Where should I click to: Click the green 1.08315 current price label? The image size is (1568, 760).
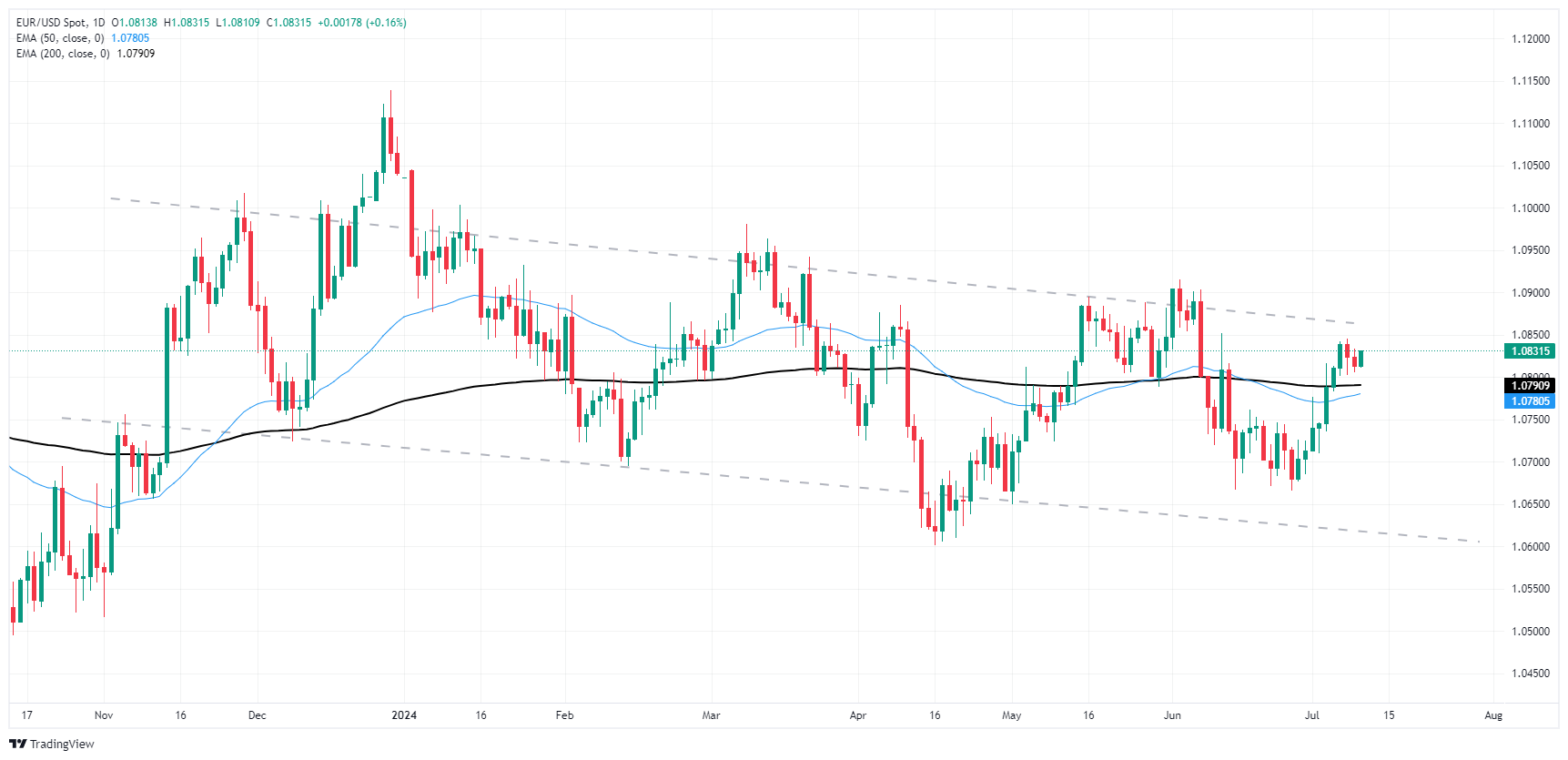(x=1531, y=351)
